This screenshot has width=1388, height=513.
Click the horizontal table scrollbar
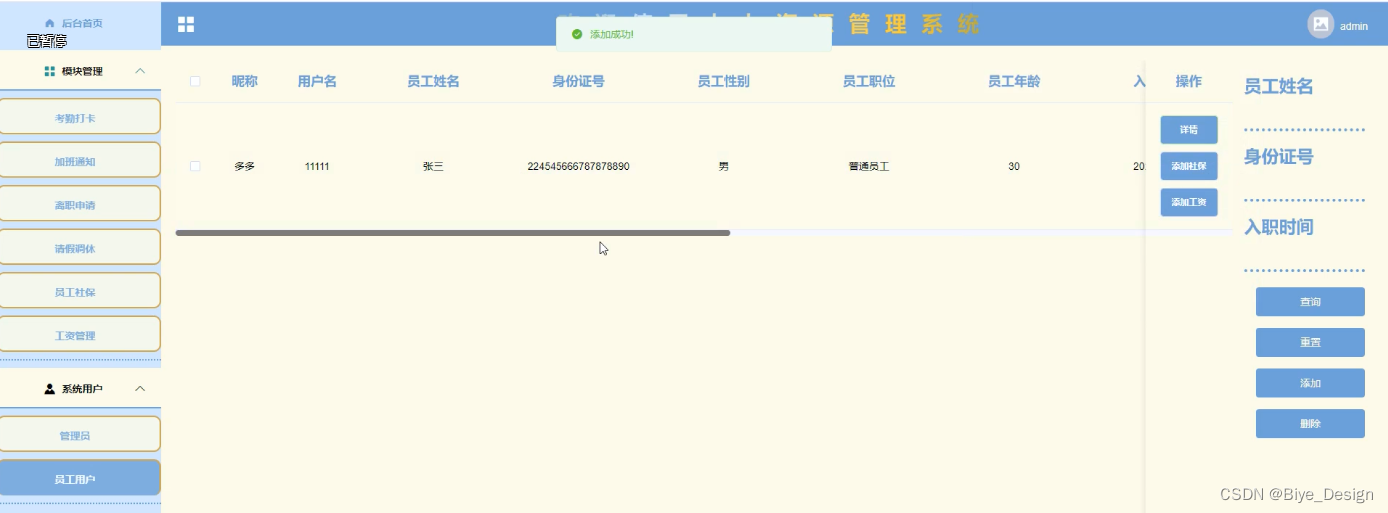(453, 233)
